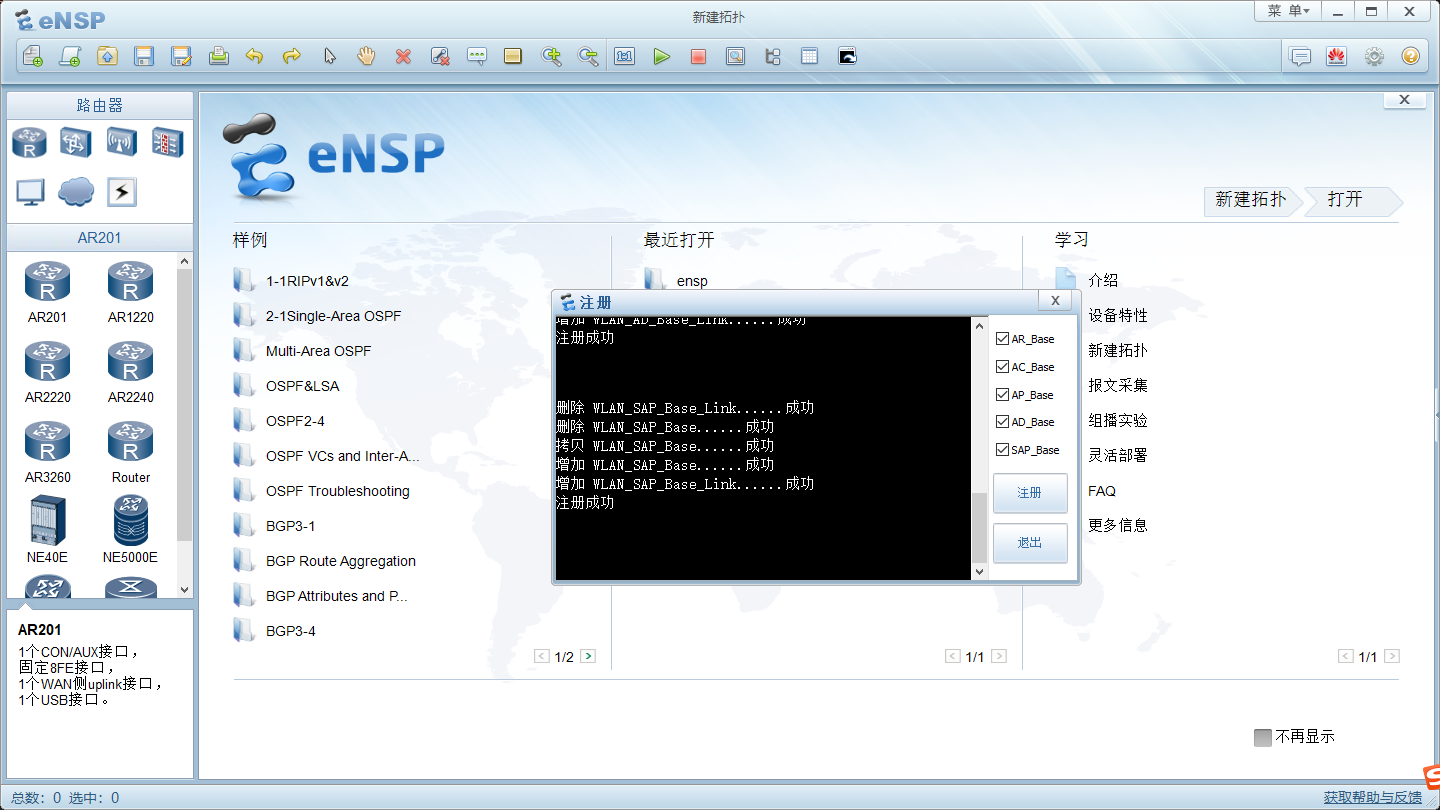Click the Save topology disk icon
The width and height of the screenshot is (1440, 810).
[144, 56]
